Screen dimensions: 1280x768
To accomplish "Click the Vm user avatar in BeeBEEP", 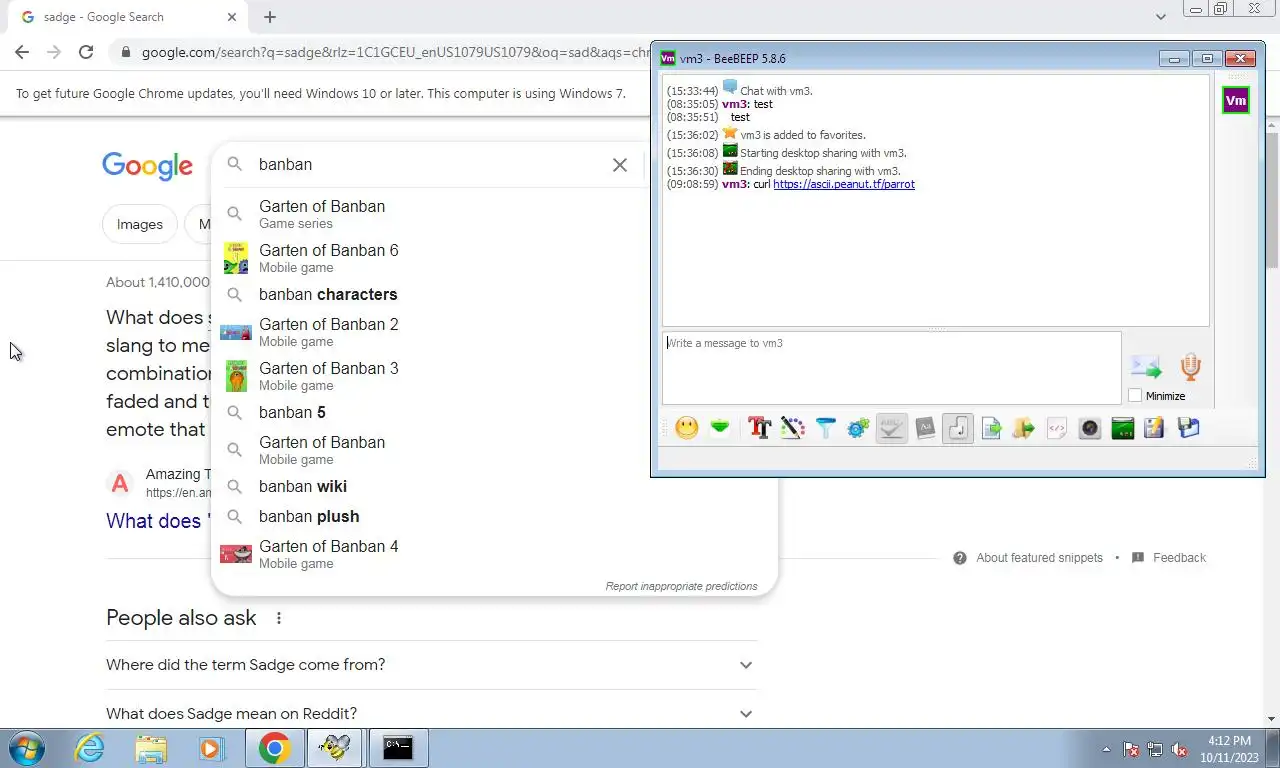I will pos(1236,100).
